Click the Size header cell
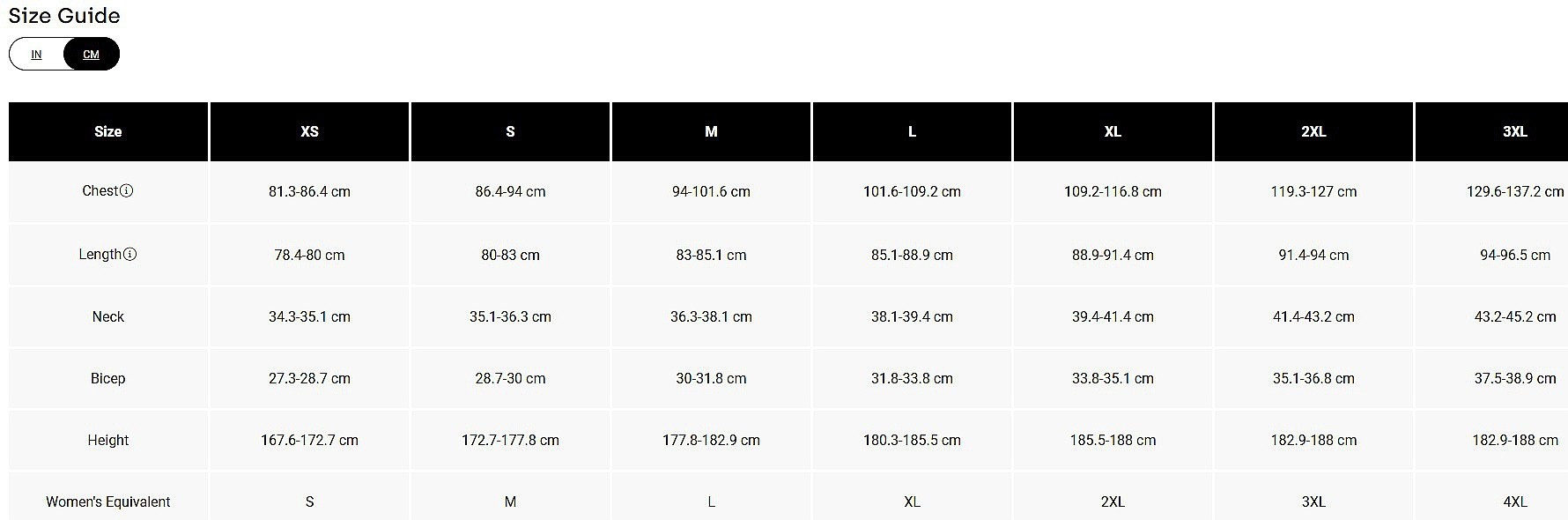Screen dimensions: 1568x520 point(108,131)
